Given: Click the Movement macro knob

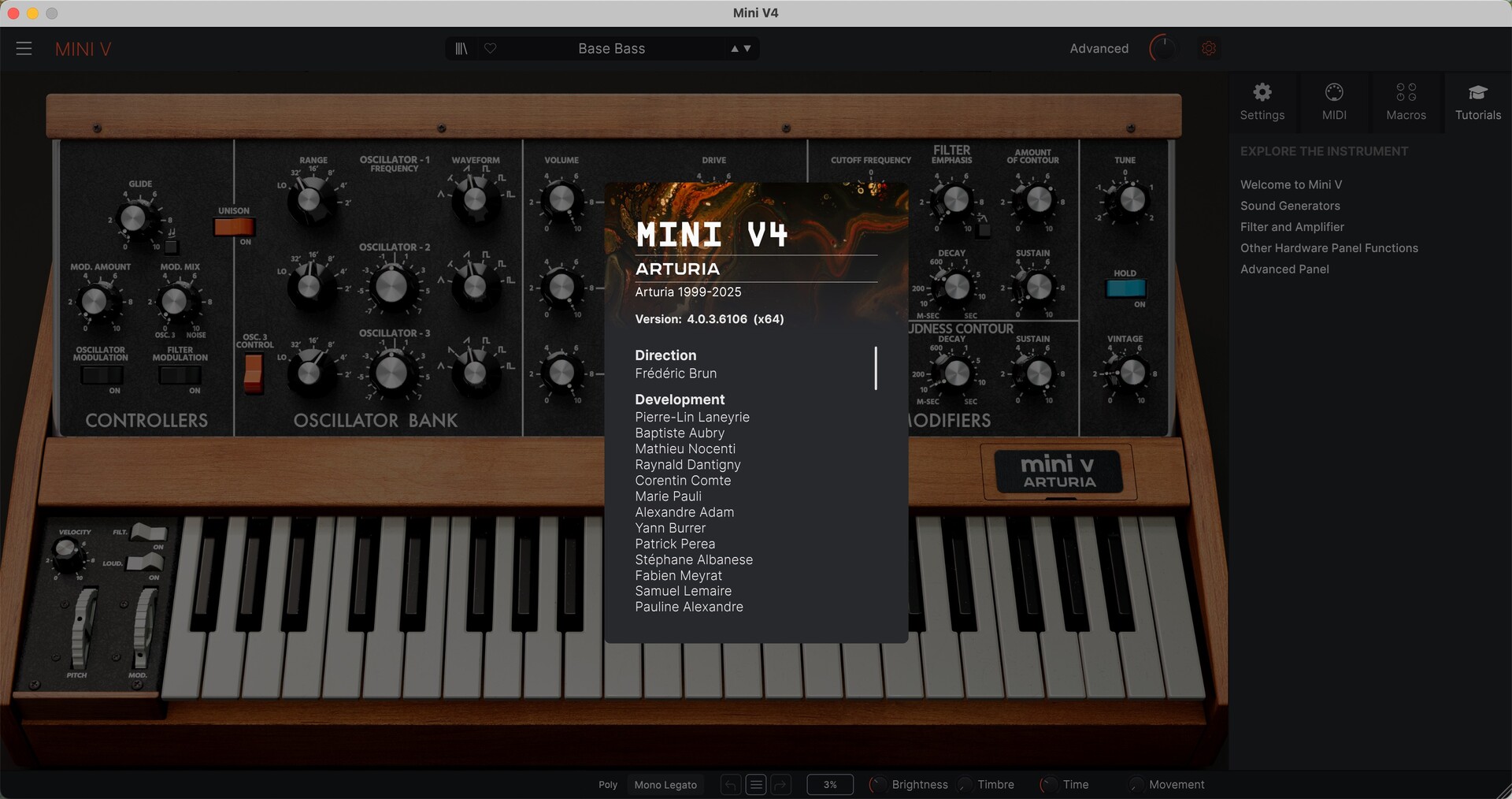Looking at the screenshot, I should tap(1136, 785).
